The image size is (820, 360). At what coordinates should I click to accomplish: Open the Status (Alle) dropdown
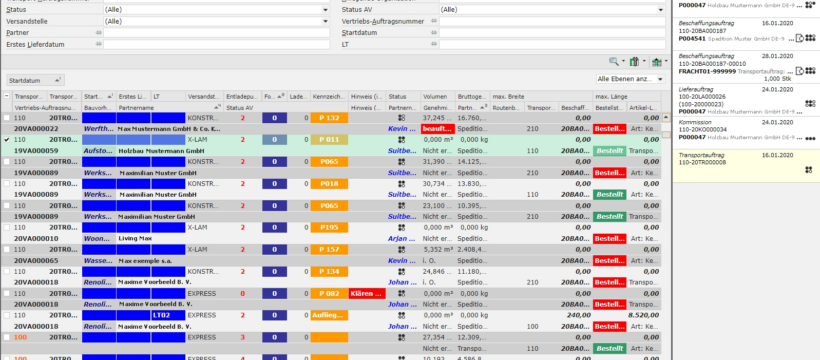(x=325, y=10)
